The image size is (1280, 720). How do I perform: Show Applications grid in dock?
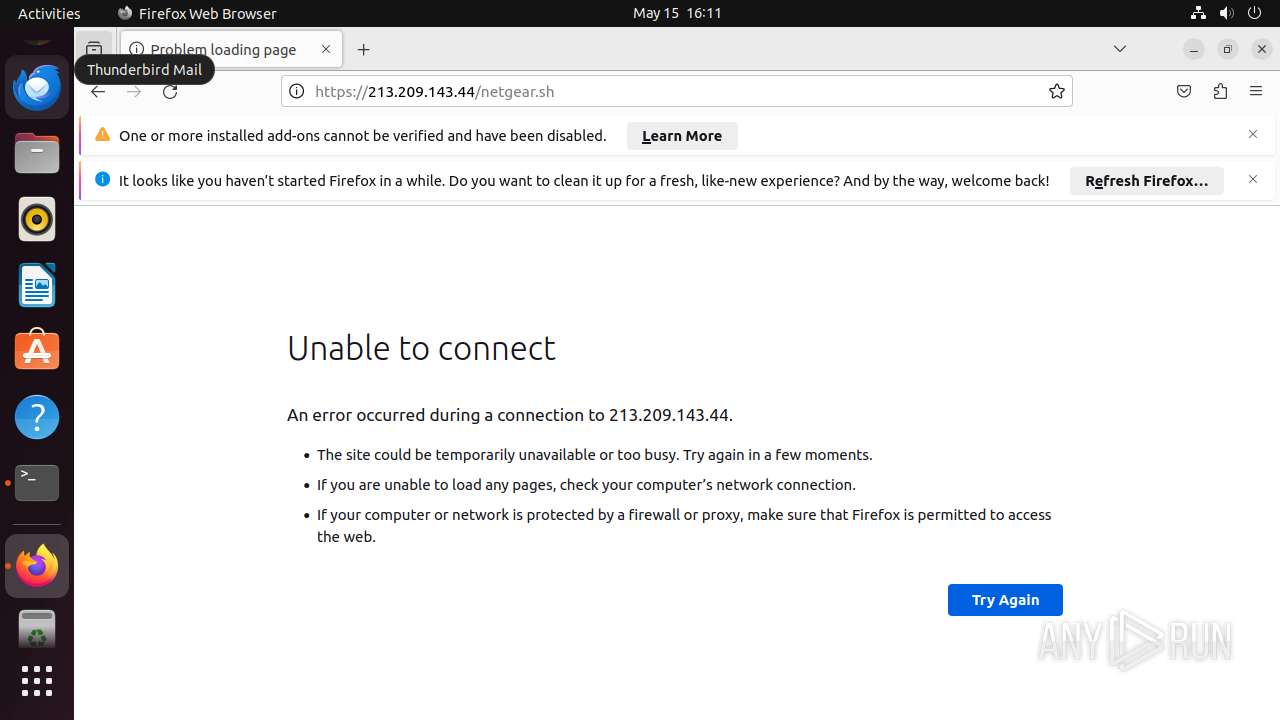click(x=37, y=681)
